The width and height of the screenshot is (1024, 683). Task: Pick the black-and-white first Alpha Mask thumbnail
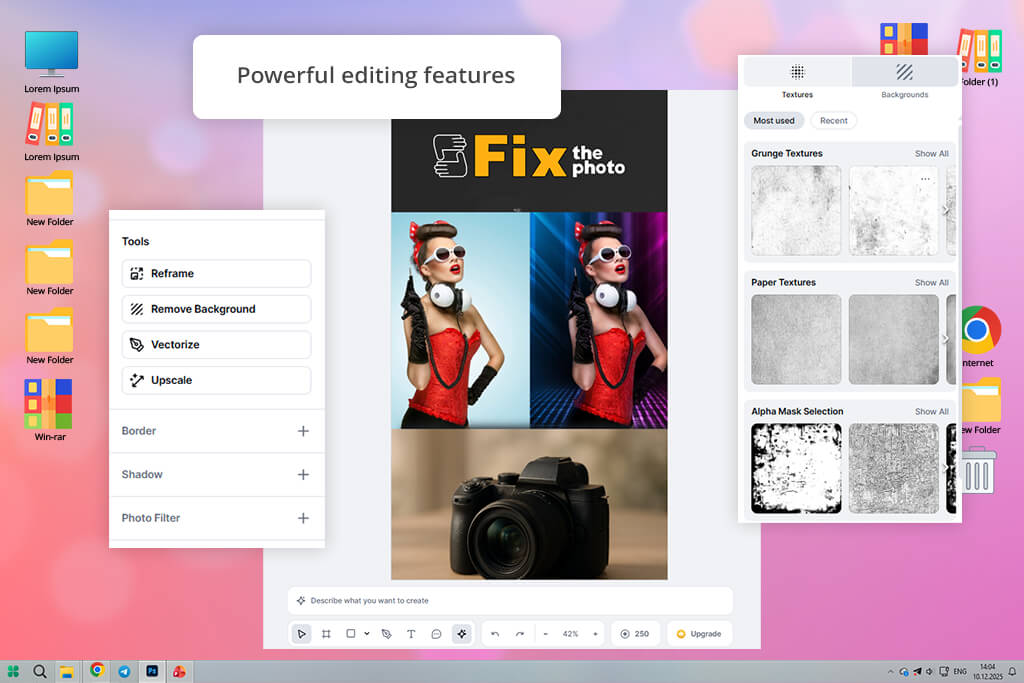click(796, 468)
